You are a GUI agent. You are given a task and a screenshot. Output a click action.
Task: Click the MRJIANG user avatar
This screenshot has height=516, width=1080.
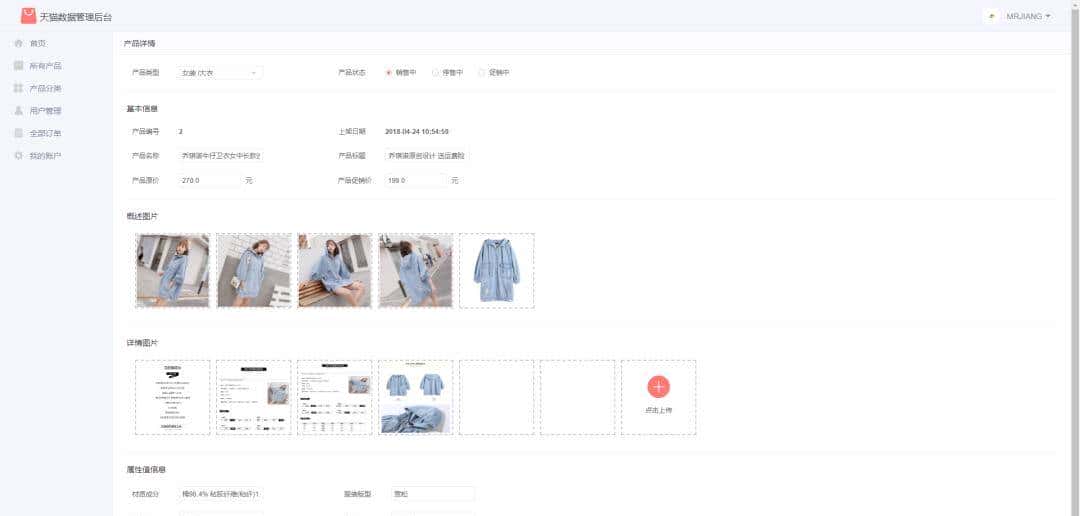pyautogui.click(x=992, y=16)
